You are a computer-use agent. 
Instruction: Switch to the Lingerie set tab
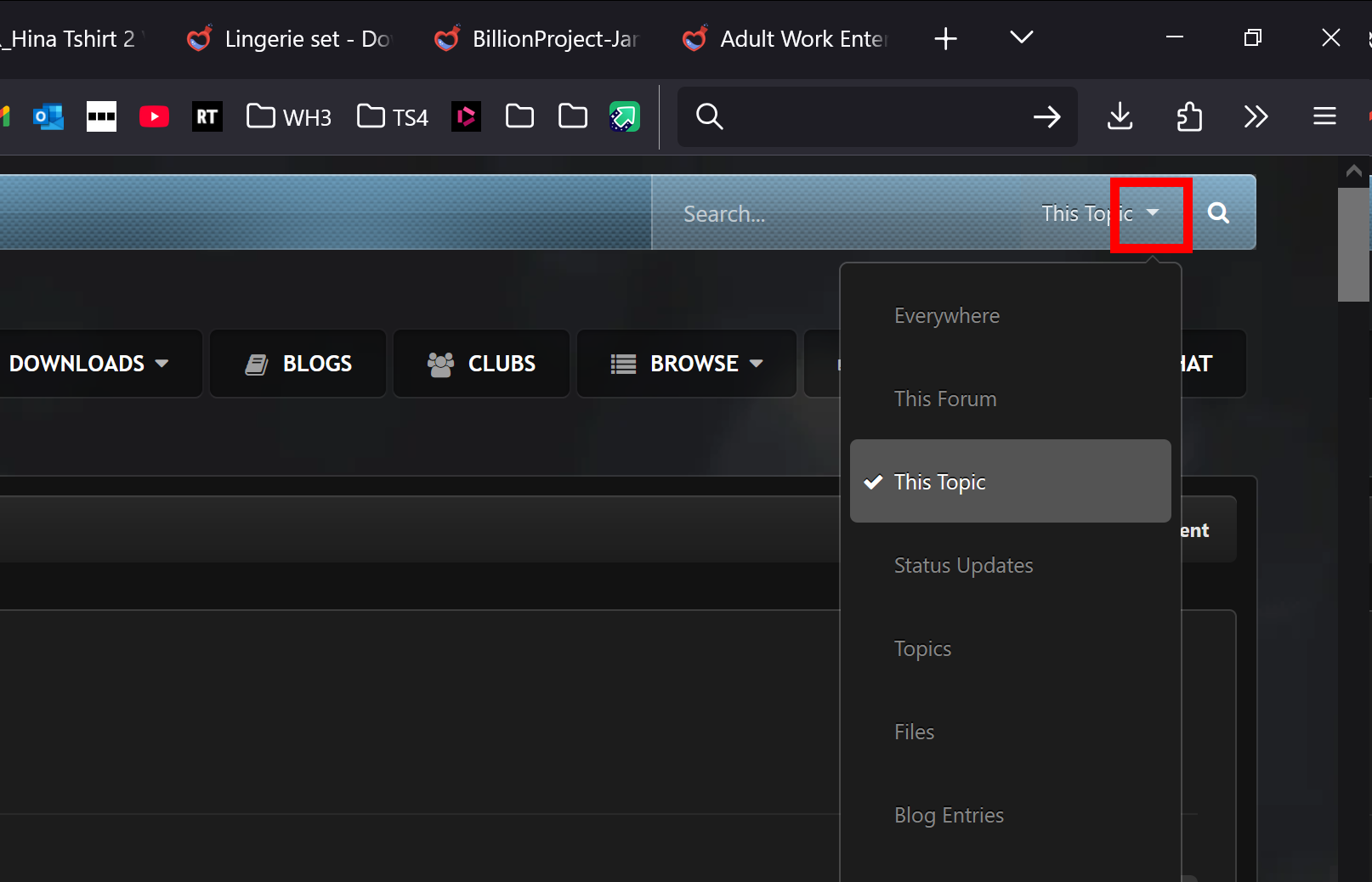(x=291, y=39)
